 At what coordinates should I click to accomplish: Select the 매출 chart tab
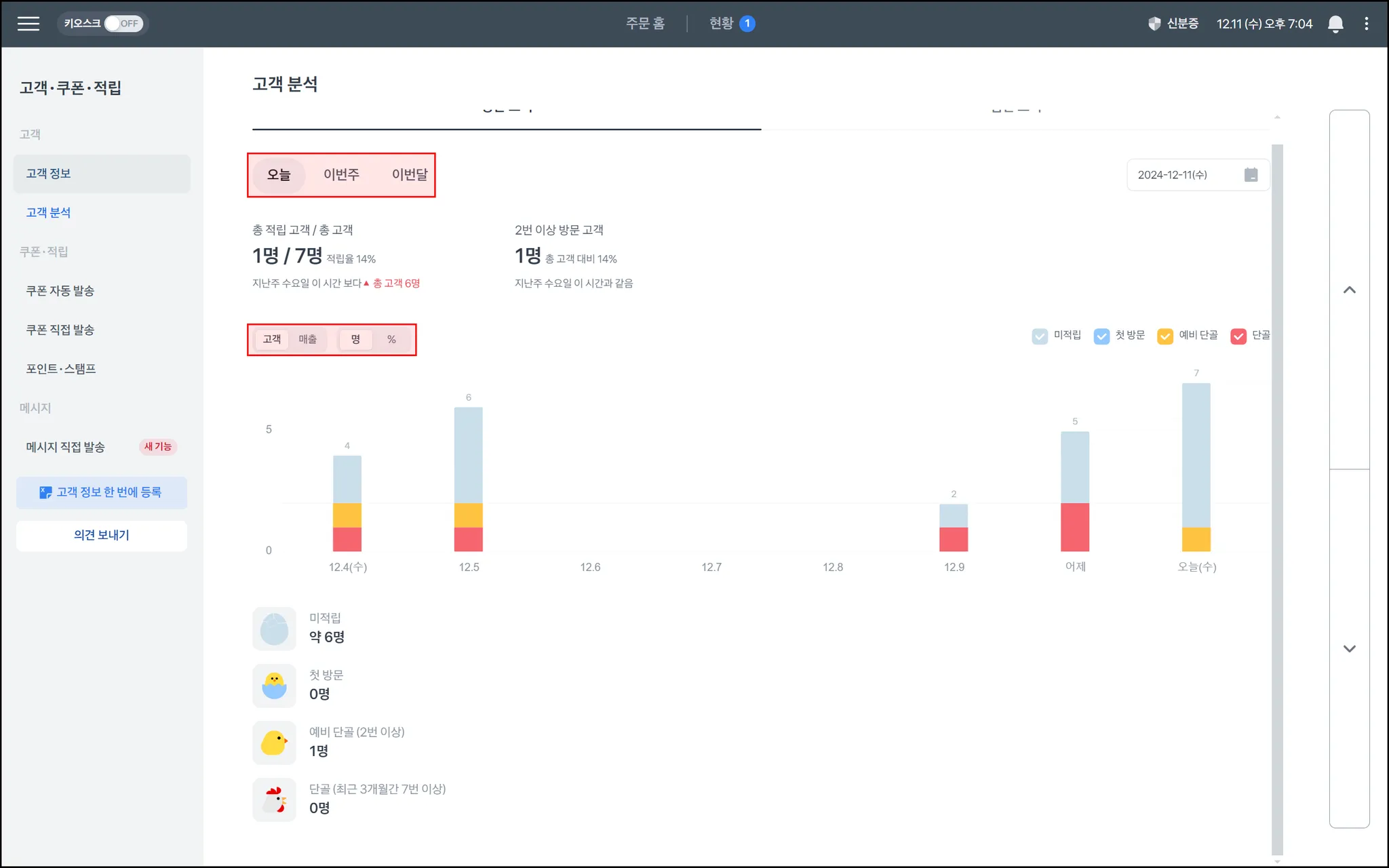(307, 339)
